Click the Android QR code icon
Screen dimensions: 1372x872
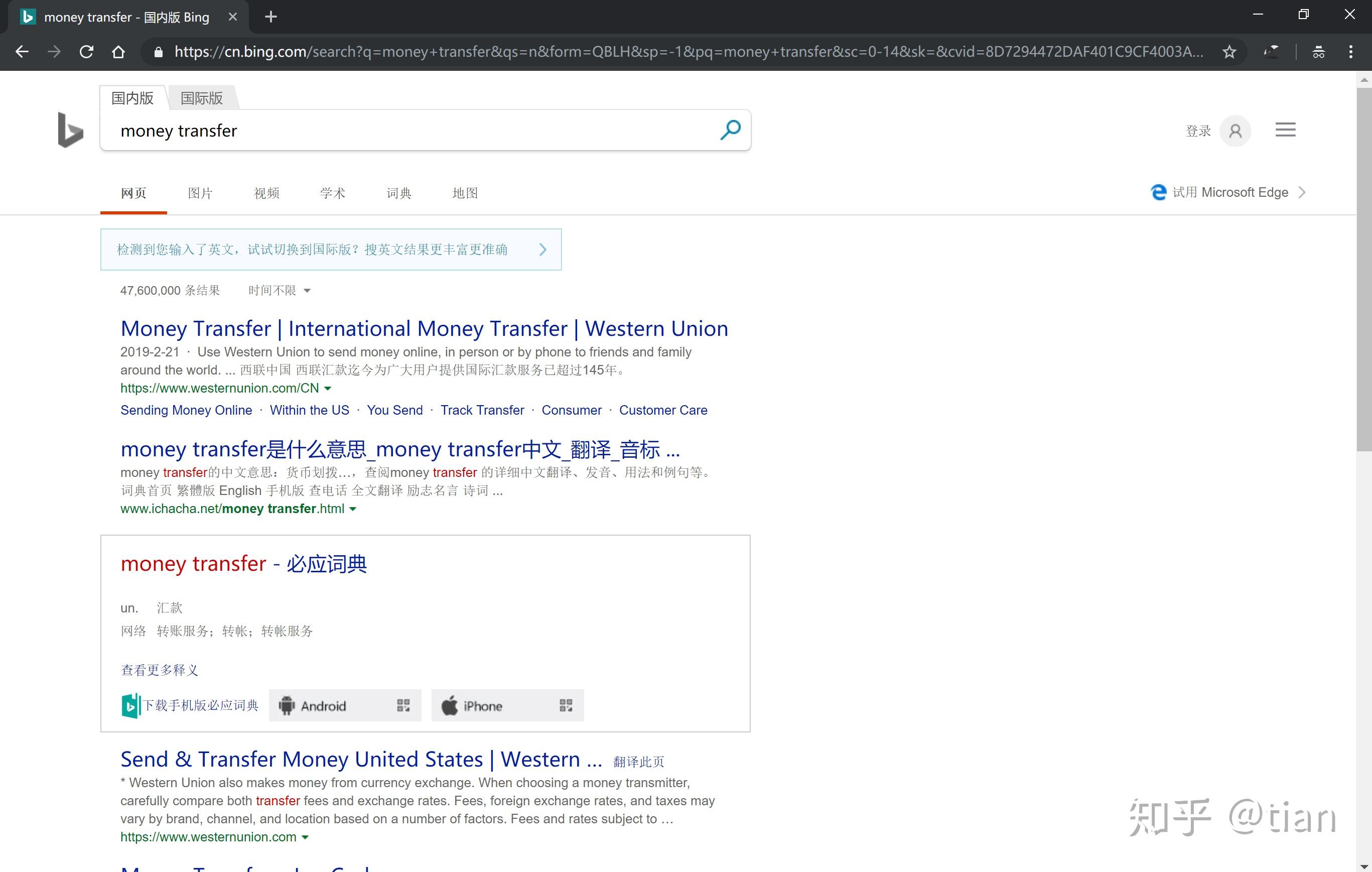coord(403,705)
